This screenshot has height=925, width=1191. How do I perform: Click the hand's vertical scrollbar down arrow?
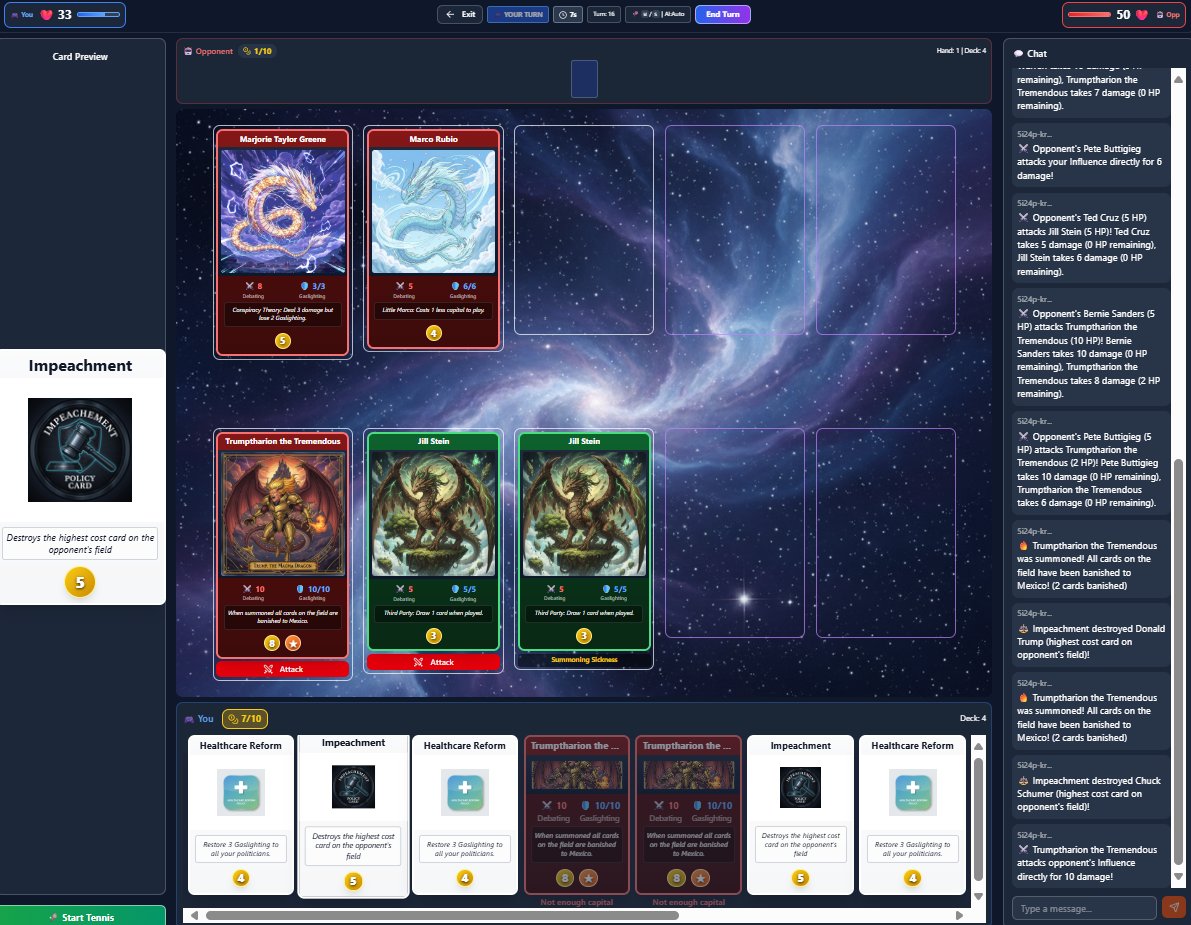(978, 896)
